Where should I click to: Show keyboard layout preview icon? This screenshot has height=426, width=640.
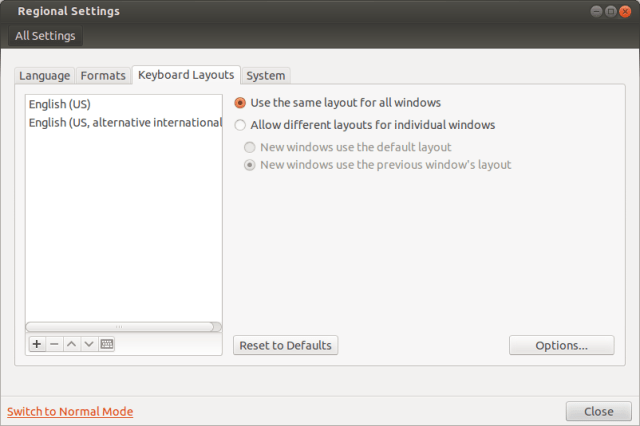pos(107,344)
